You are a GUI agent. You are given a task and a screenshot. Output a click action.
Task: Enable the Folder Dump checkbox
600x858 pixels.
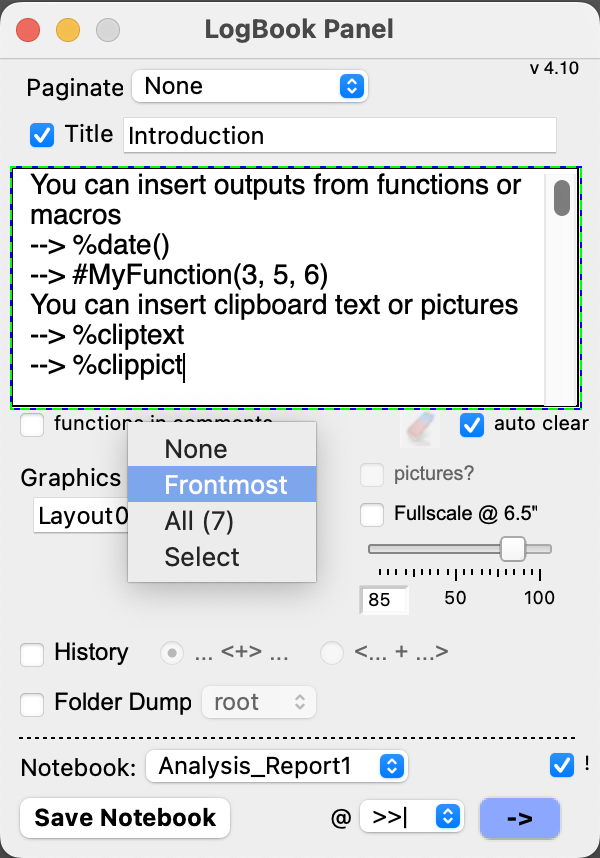33,703
